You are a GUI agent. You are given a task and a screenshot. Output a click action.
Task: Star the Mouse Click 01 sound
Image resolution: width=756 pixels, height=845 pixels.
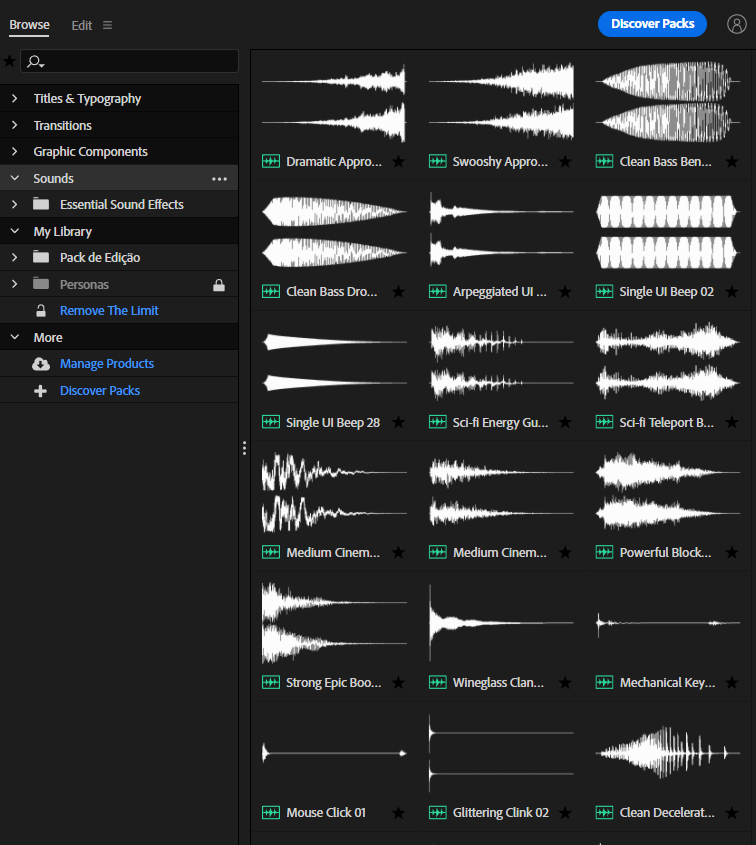click(398, 813)
